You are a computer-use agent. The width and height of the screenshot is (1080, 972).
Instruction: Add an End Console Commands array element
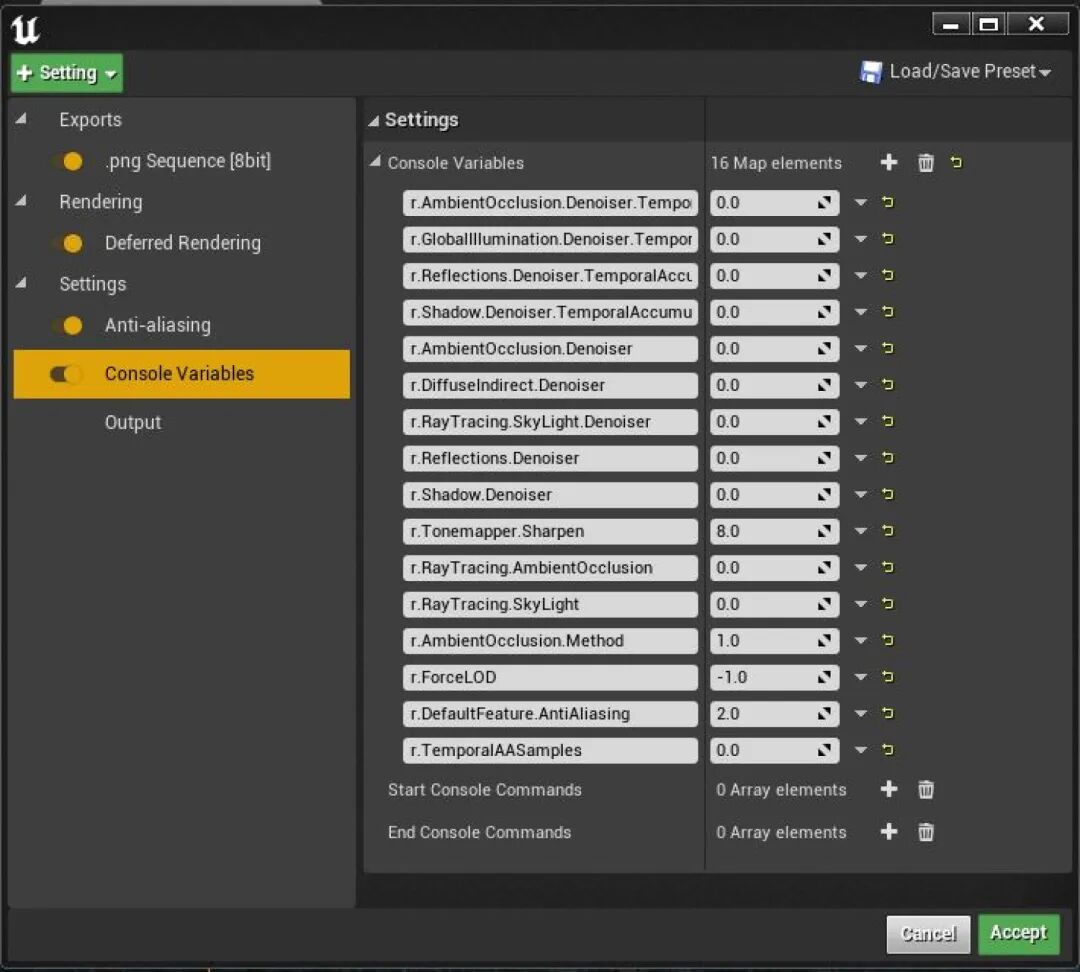pos(889,832)
